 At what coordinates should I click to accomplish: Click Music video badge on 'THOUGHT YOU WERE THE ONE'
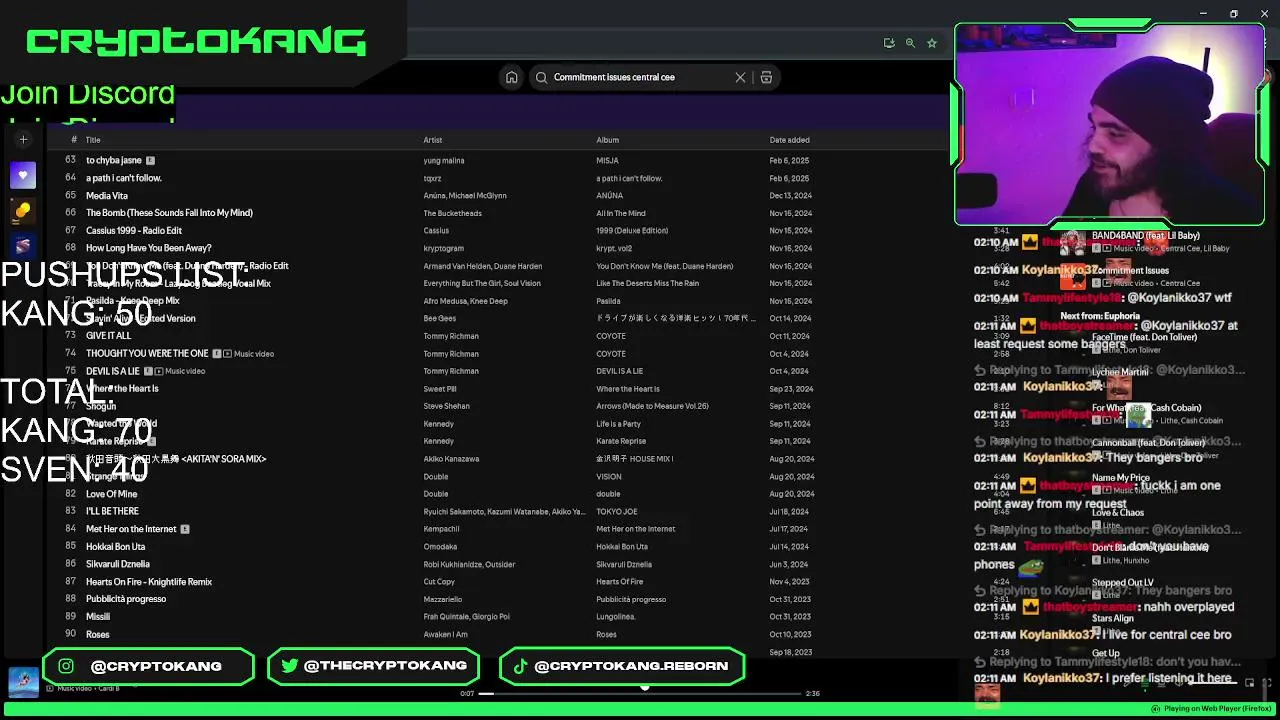248,353
